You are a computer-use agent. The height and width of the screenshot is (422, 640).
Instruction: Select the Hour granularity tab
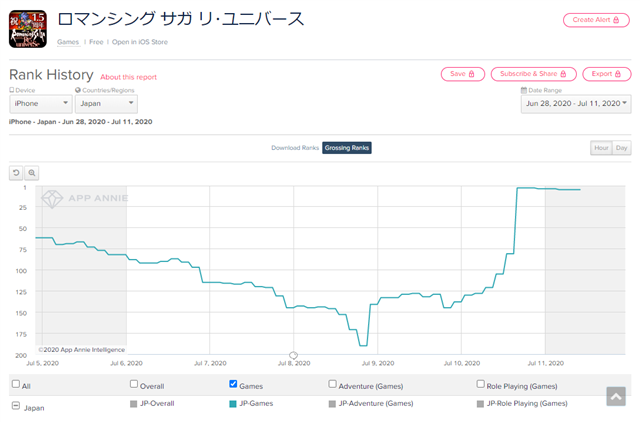601,148
